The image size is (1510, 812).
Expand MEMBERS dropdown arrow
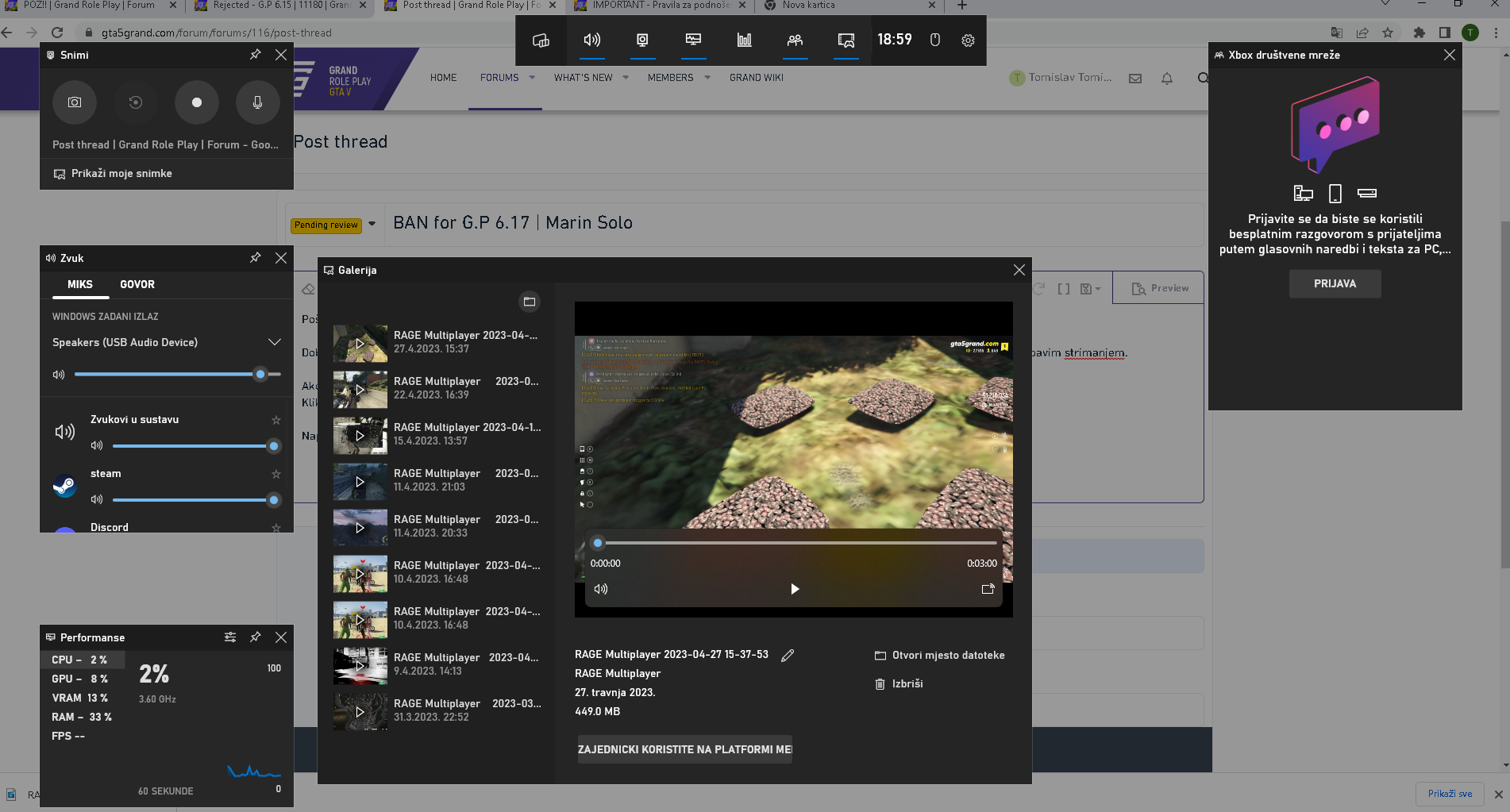[707, 78]
